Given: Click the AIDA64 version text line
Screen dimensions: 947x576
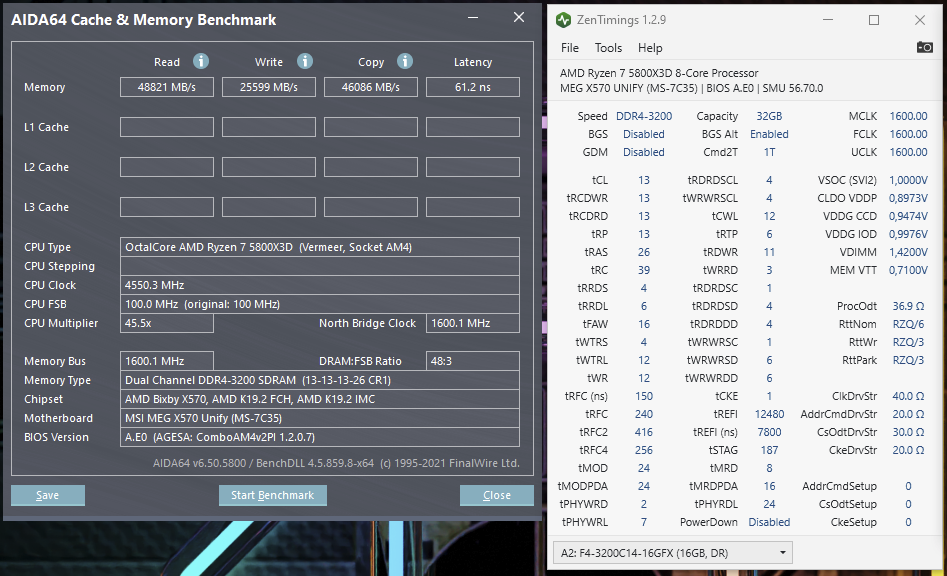Looking at the screenshot, I should (x=336, y=463).
